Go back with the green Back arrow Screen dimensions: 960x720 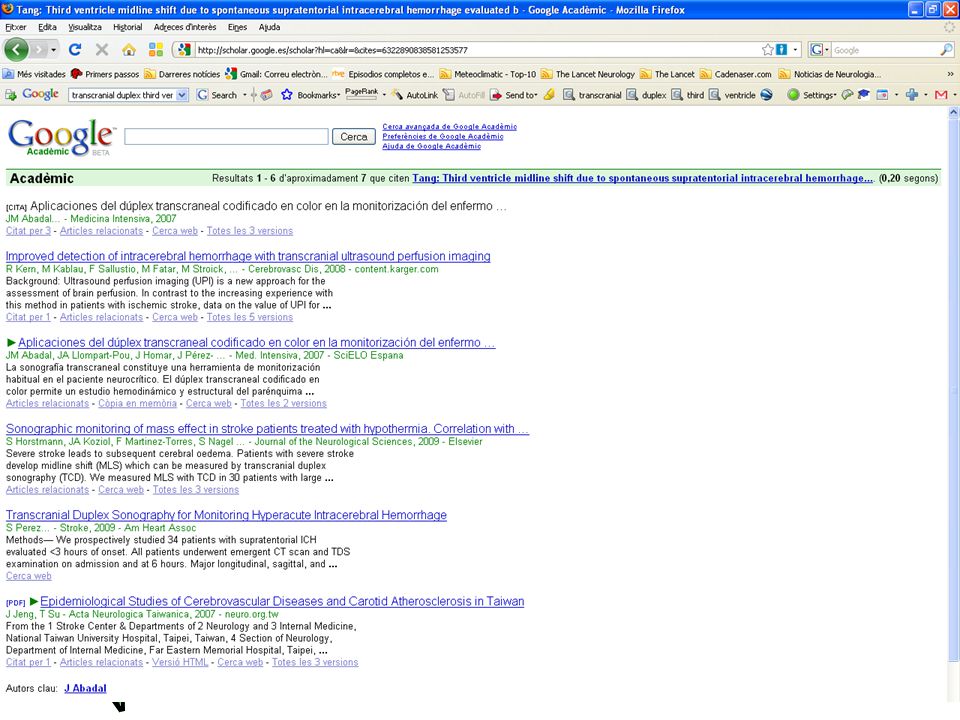tap(16, 50)
